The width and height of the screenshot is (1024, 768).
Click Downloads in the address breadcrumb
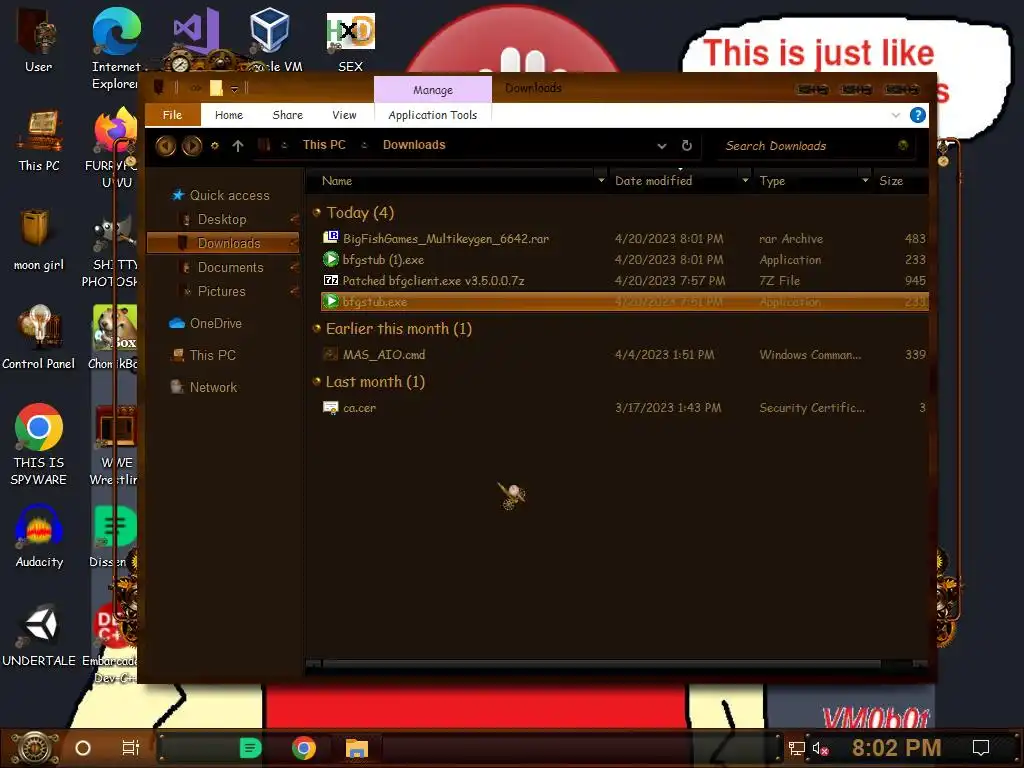coord(414,145)
